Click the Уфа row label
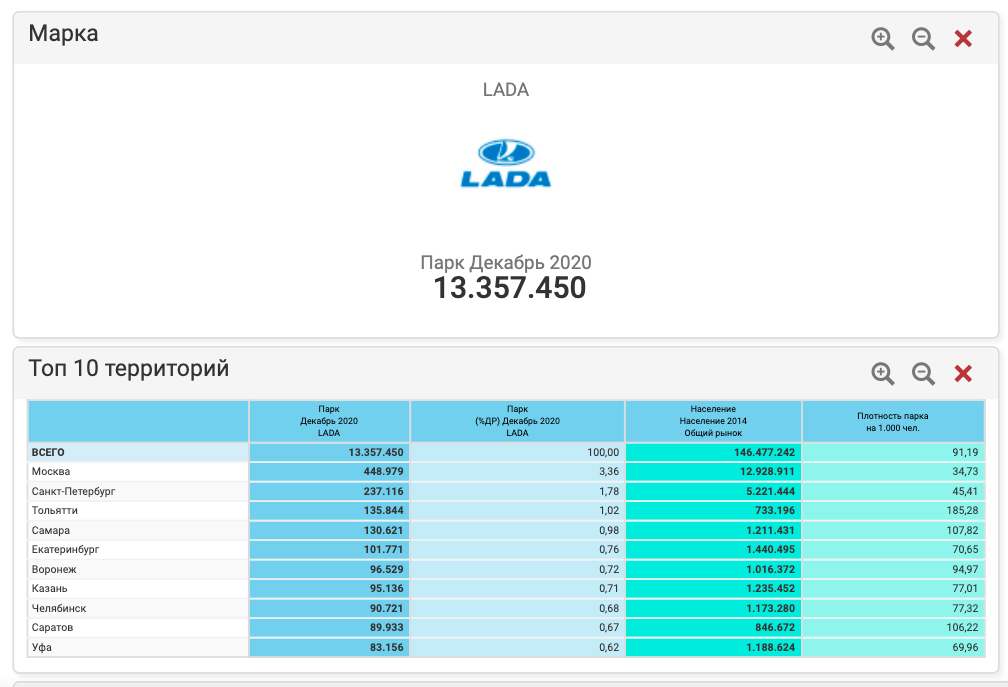This screenshot has width=1008, height=687. (x=42, y=647)
